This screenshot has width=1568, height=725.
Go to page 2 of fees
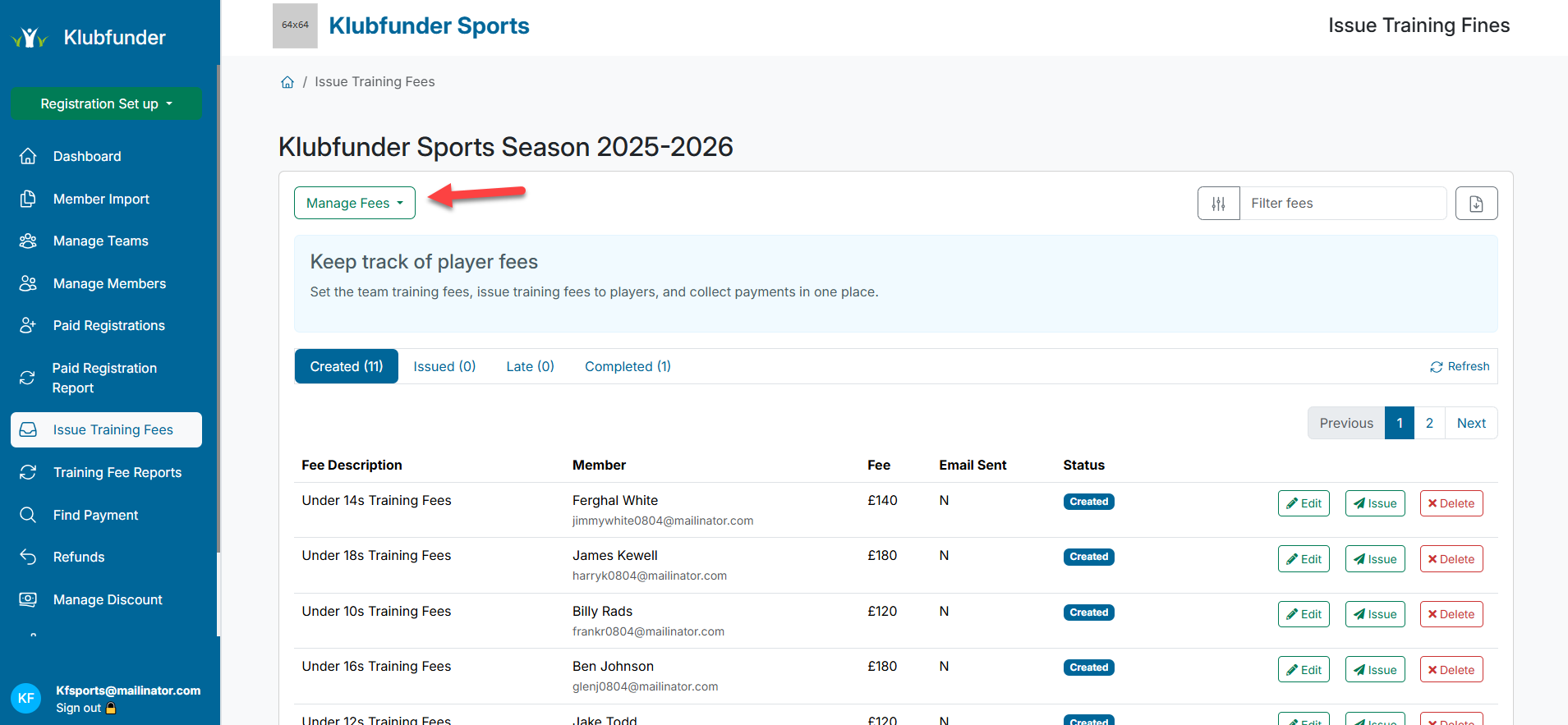click(1429, 423)
